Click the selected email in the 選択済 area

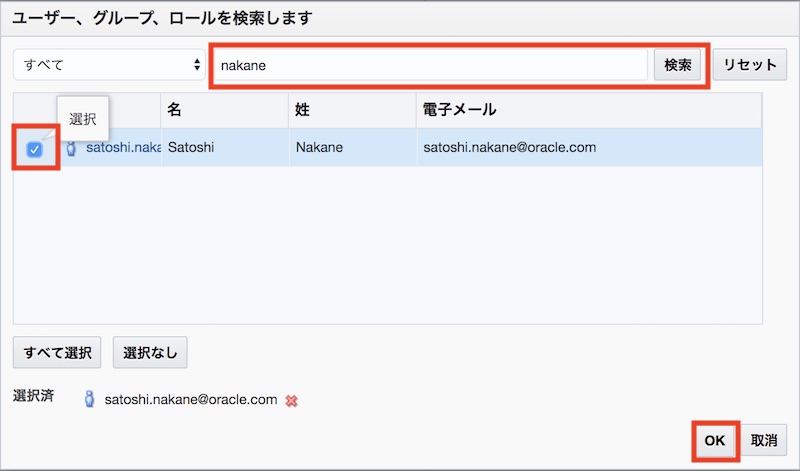pyautogui.click(x=190, y=399)
